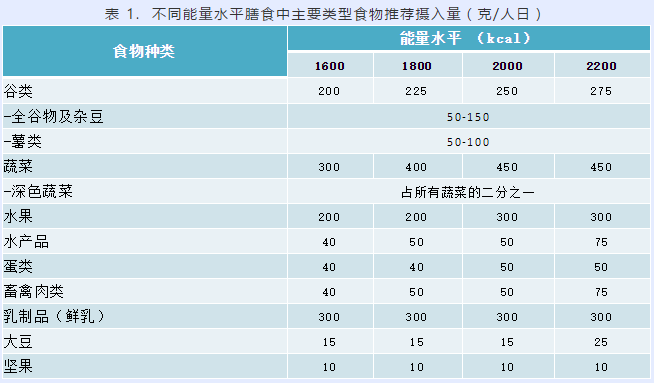Select the row label 蔬菜
Screen dimensions: 654x383
[18, 166]
